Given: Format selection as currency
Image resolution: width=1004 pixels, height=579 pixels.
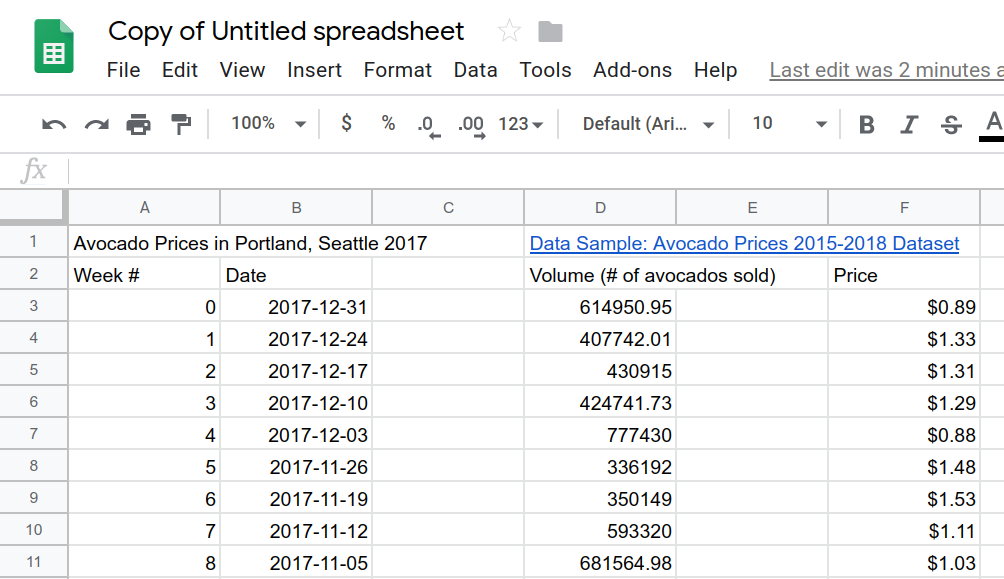Looking at the screenshot, I should click(x=345, y=123).
